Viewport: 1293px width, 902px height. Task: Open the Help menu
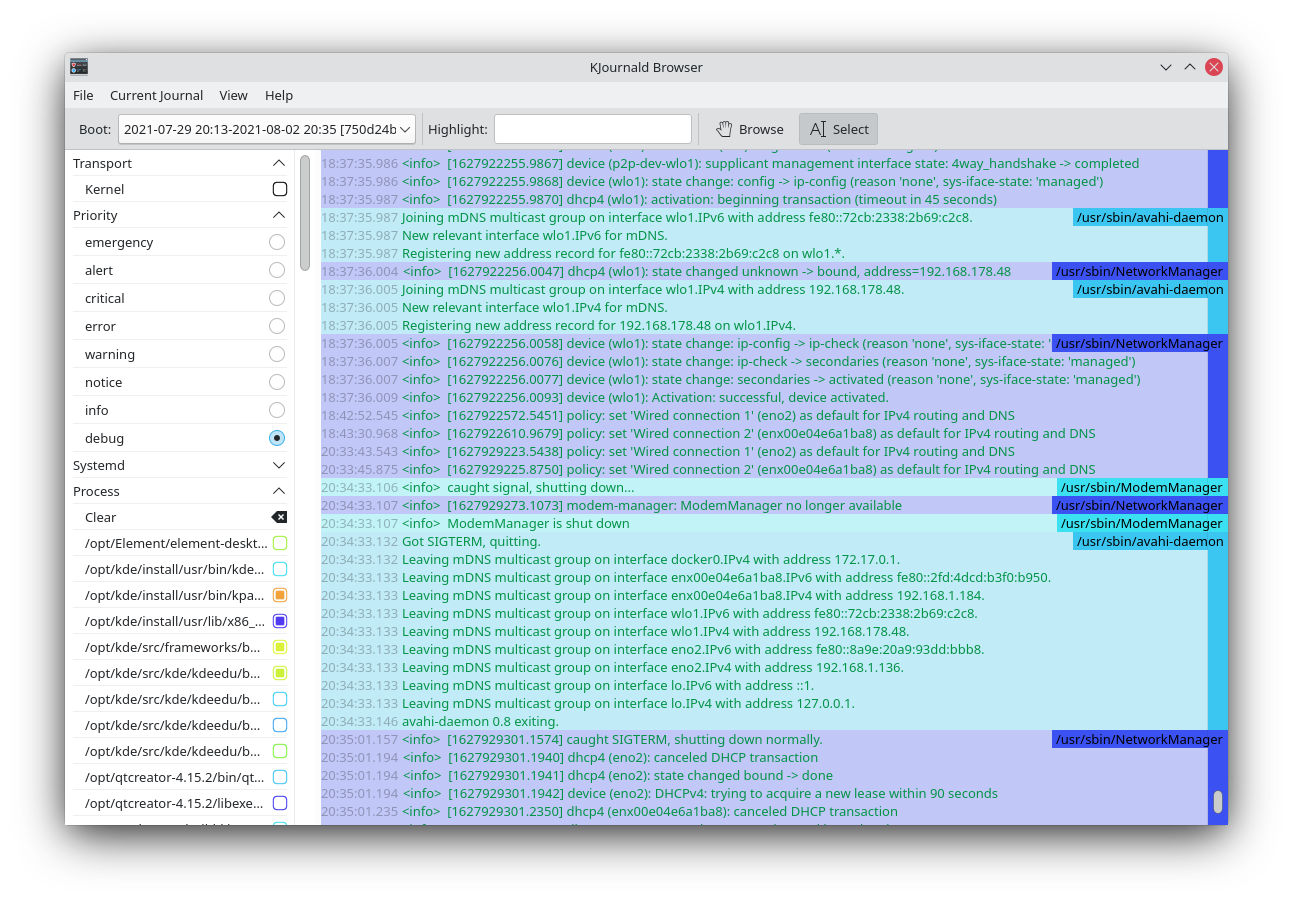tap(279, 95)
